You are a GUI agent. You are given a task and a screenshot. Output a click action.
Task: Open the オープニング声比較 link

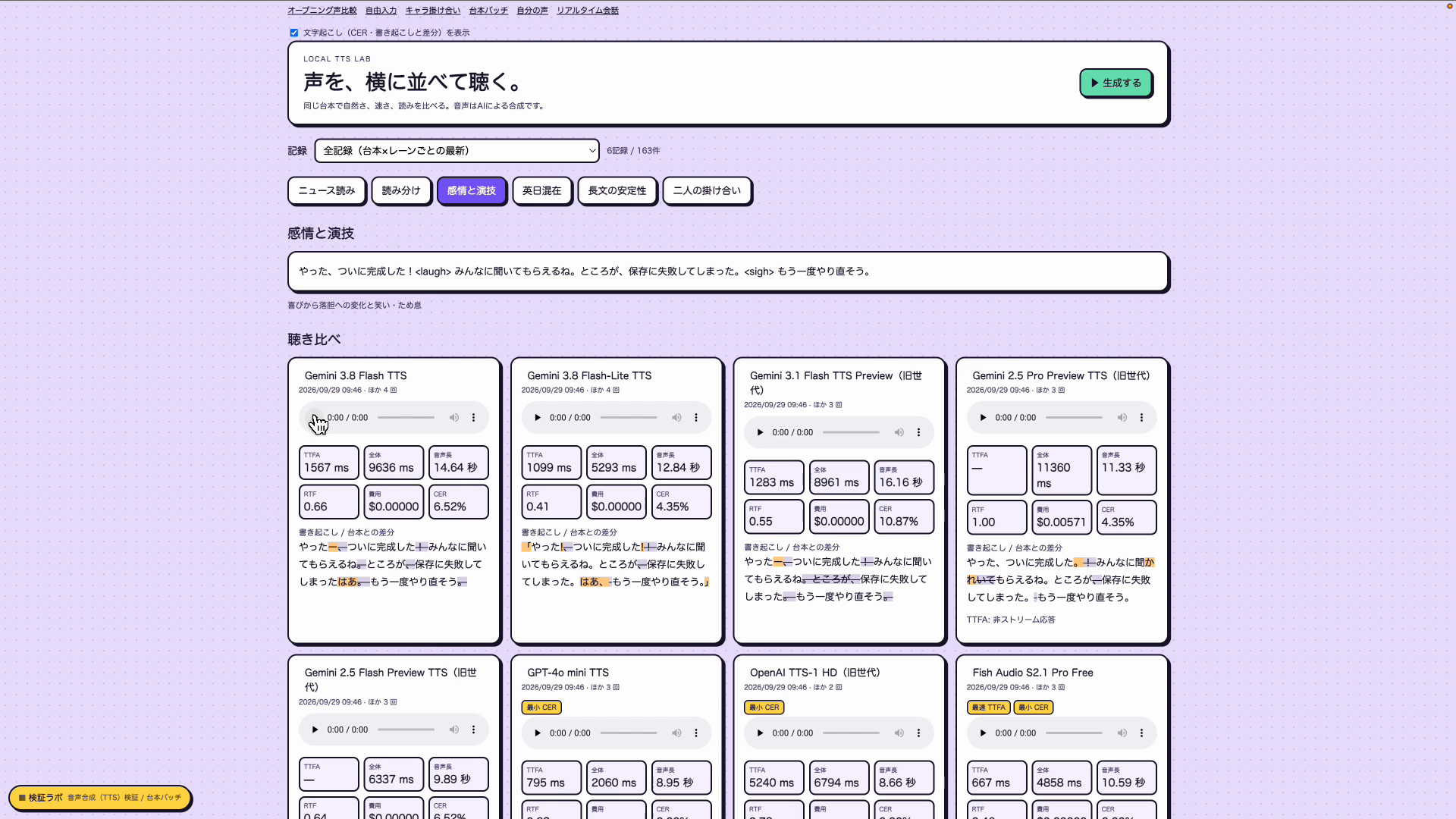pos(322,11)
